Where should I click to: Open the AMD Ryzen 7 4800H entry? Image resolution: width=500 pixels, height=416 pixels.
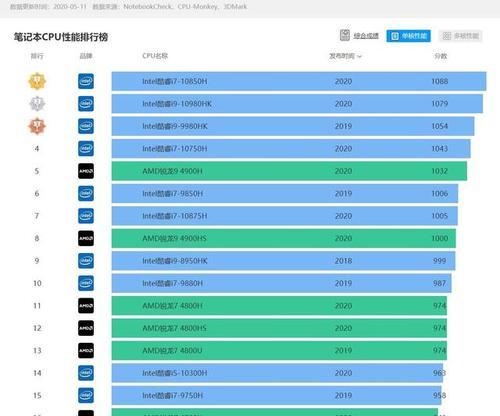coord(279,306)
